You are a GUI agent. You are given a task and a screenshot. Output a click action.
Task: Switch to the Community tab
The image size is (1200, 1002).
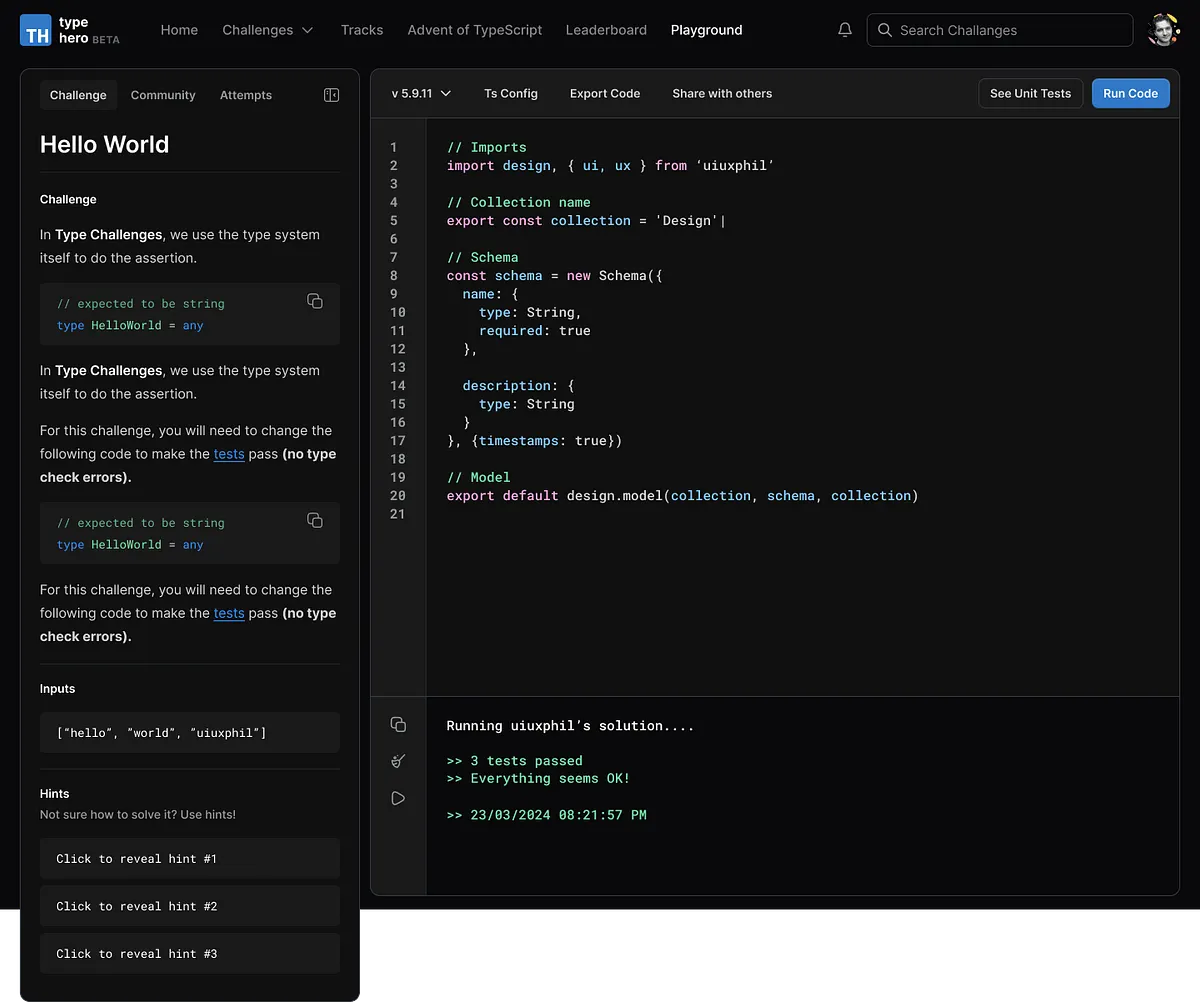pos(163,95)
